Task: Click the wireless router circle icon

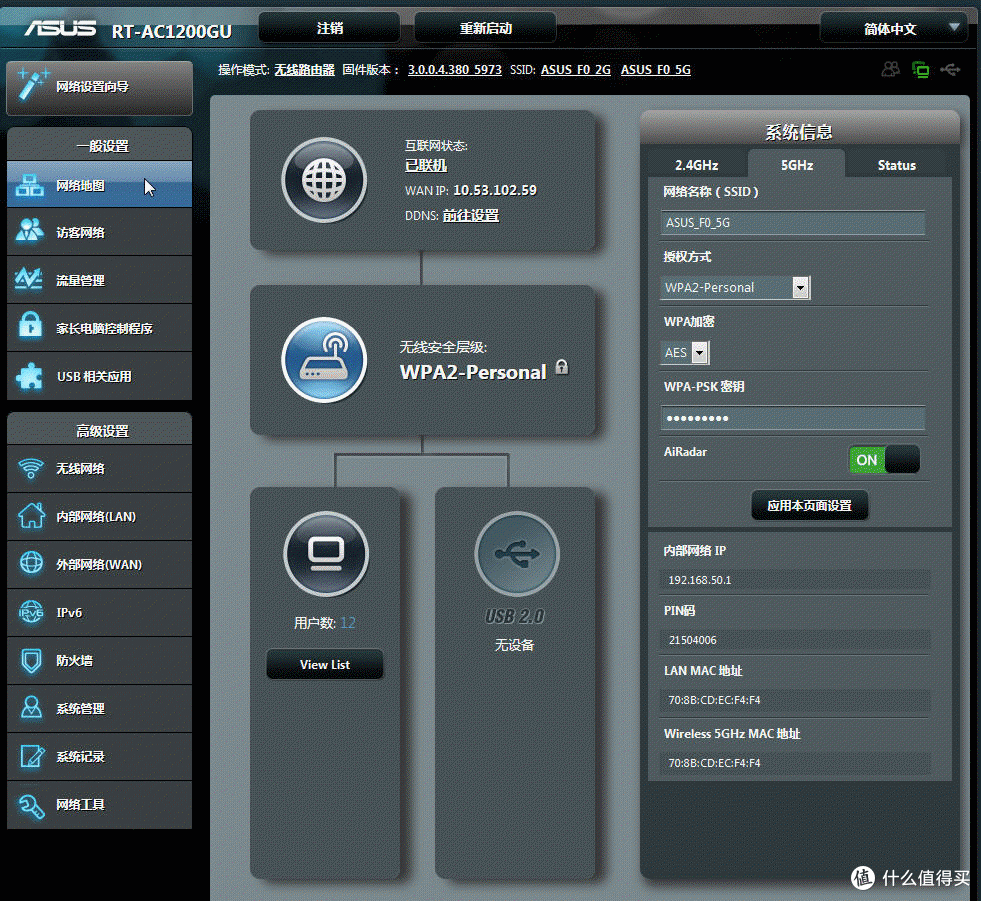Action: pyautogui.click(x=323, y=360)
